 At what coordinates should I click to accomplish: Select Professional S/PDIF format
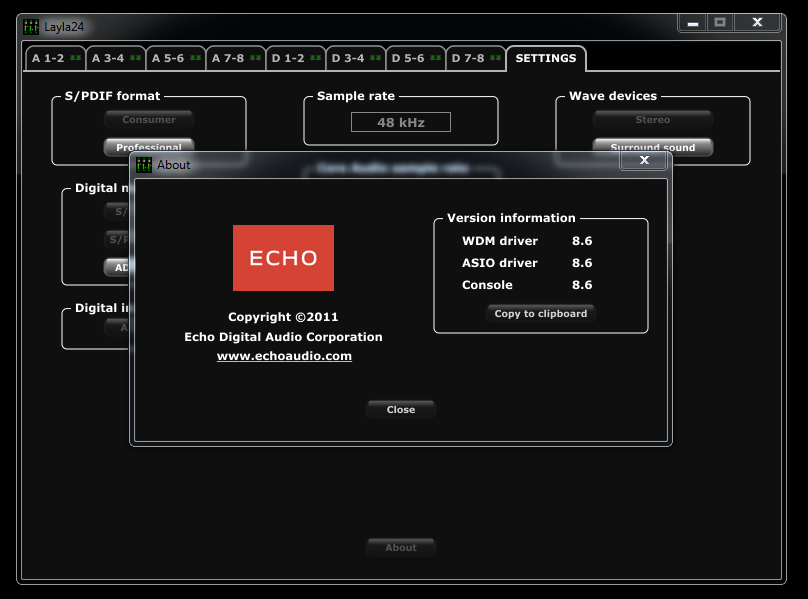pyautogui.click(x=149, y=145)
